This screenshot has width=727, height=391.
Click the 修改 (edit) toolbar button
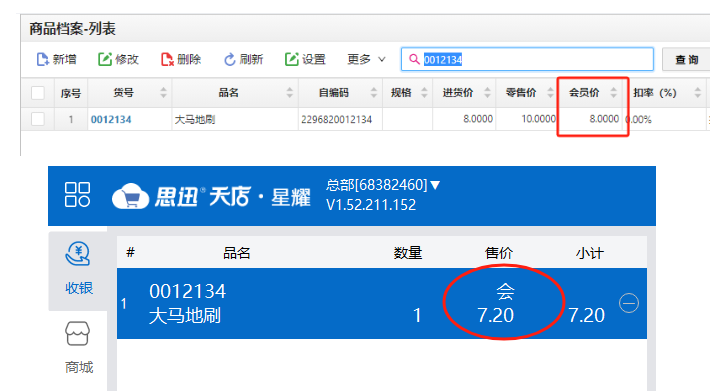point(118,59)
